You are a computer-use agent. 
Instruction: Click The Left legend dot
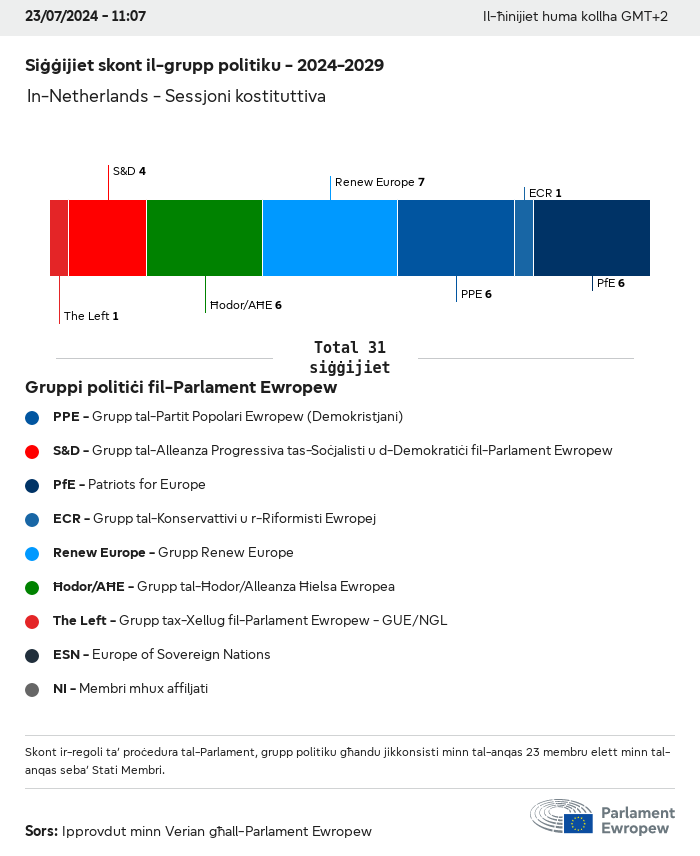tap(33, 621)
